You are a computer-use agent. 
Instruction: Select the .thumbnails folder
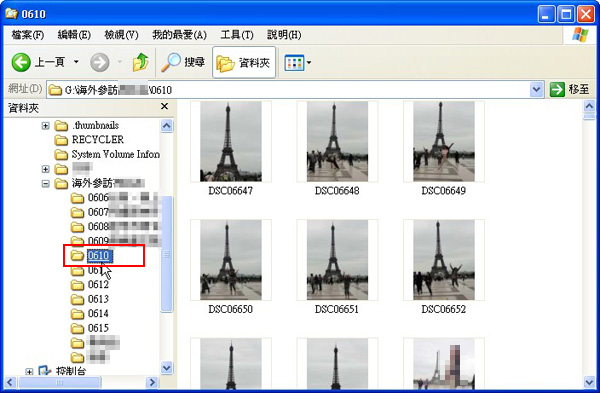click(x=87, y=125)
